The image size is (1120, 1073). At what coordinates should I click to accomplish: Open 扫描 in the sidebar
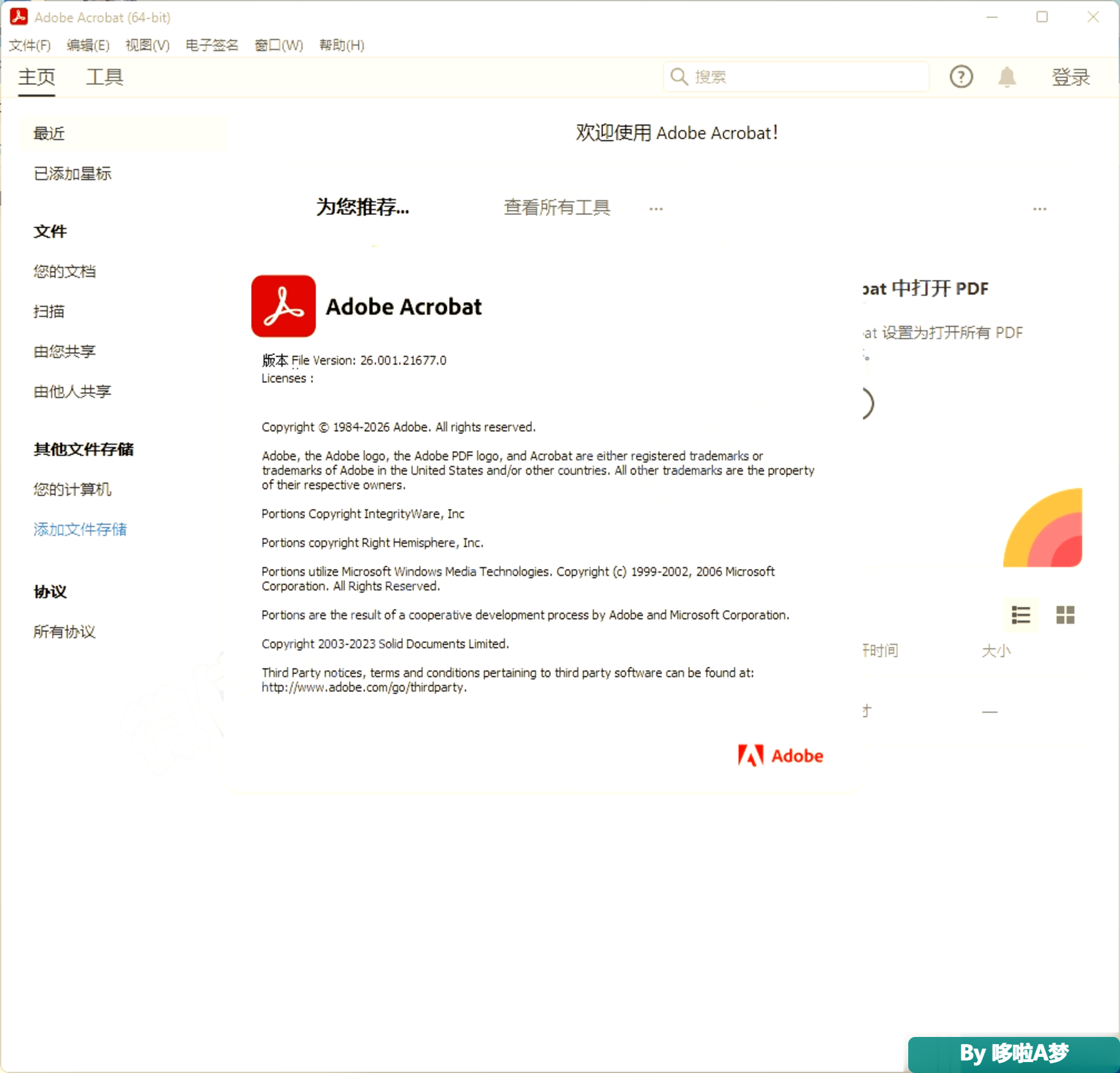point(49,312)
